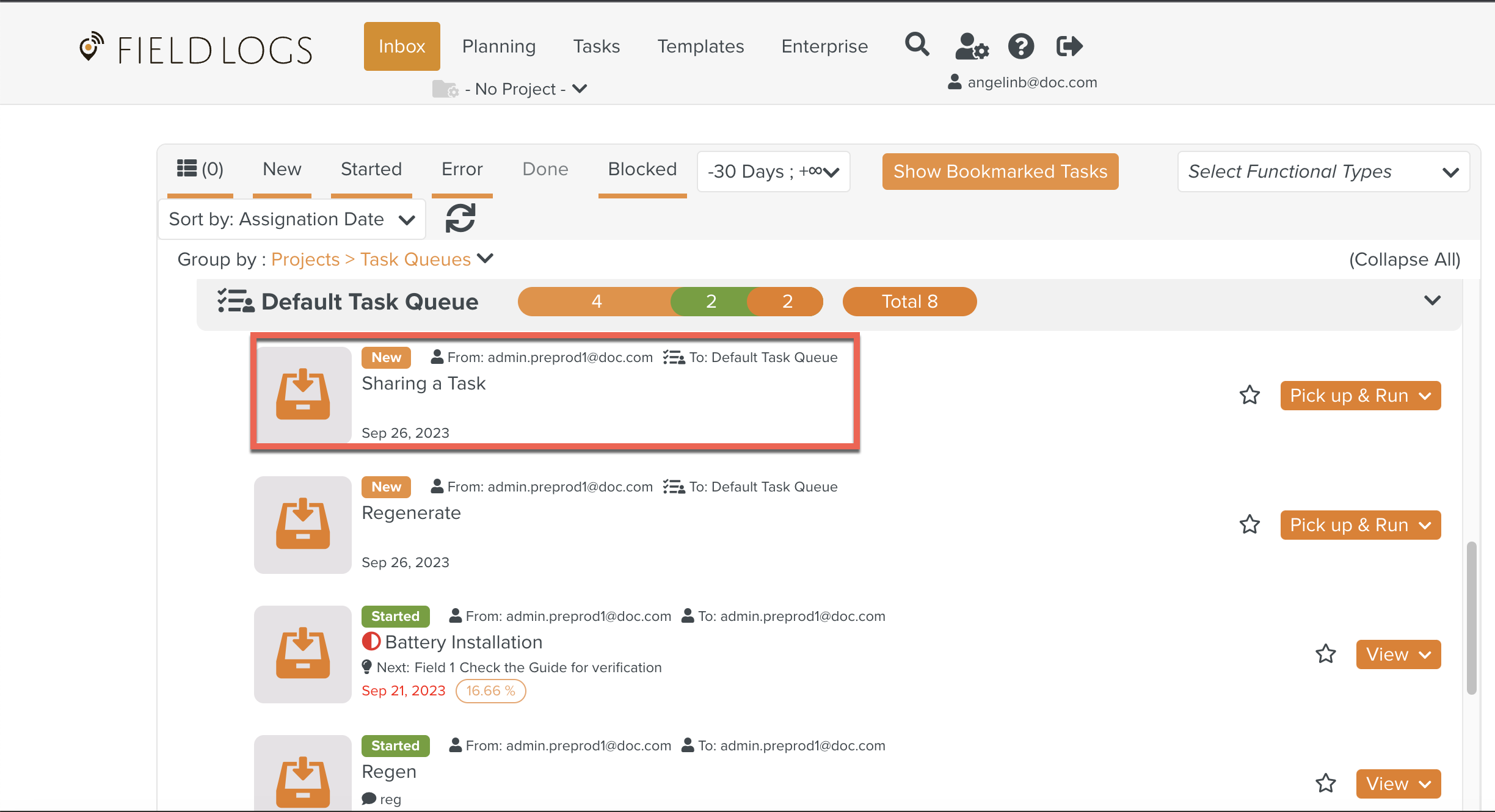Screen dimensions: 1495x812
Task: Open Select Functional Types dropdown
Action: coord(1323,172)
